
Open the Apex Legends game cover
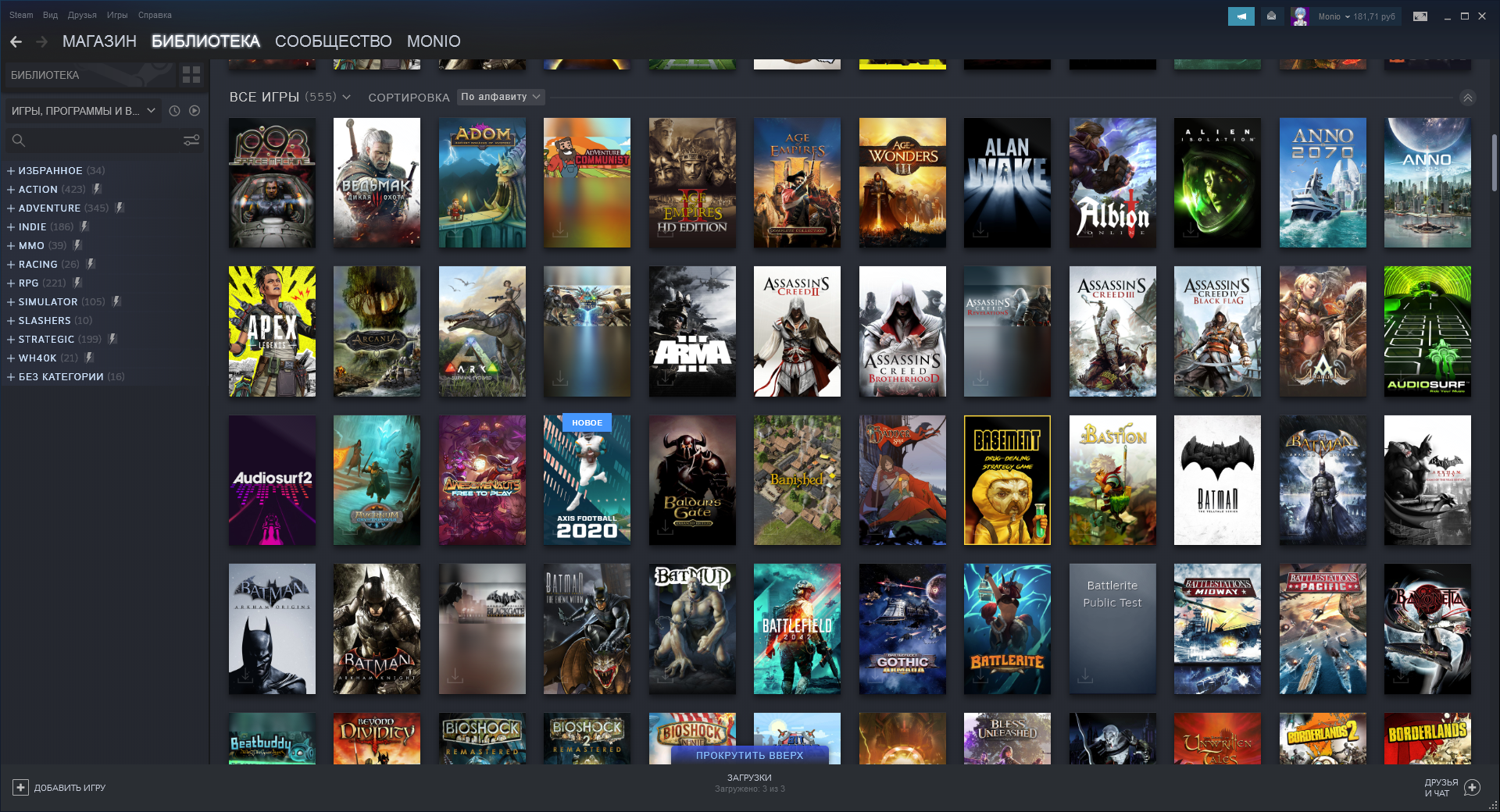coord(272,331)
